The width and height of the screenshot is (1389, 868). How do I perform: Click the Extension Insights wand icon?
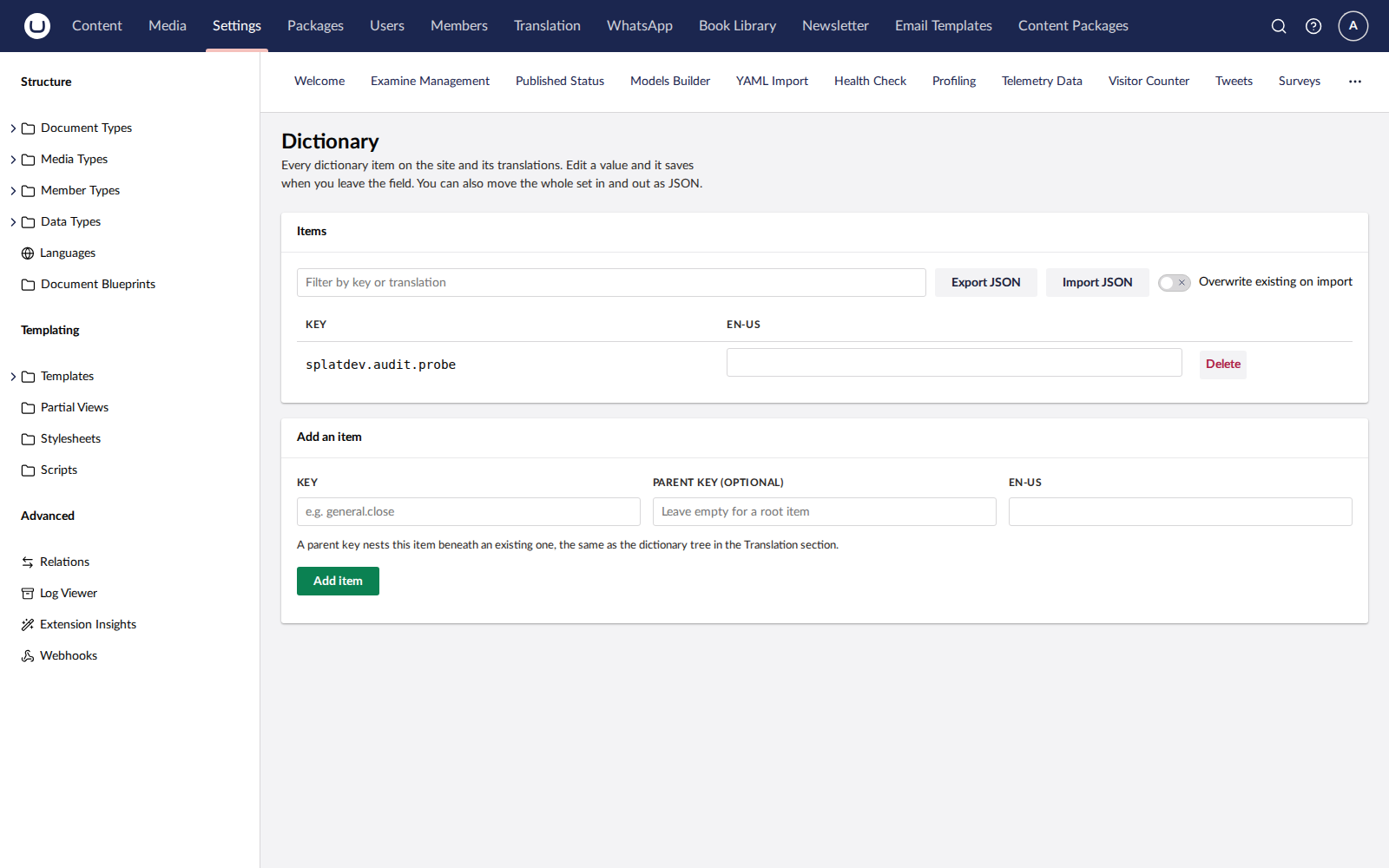28,625
